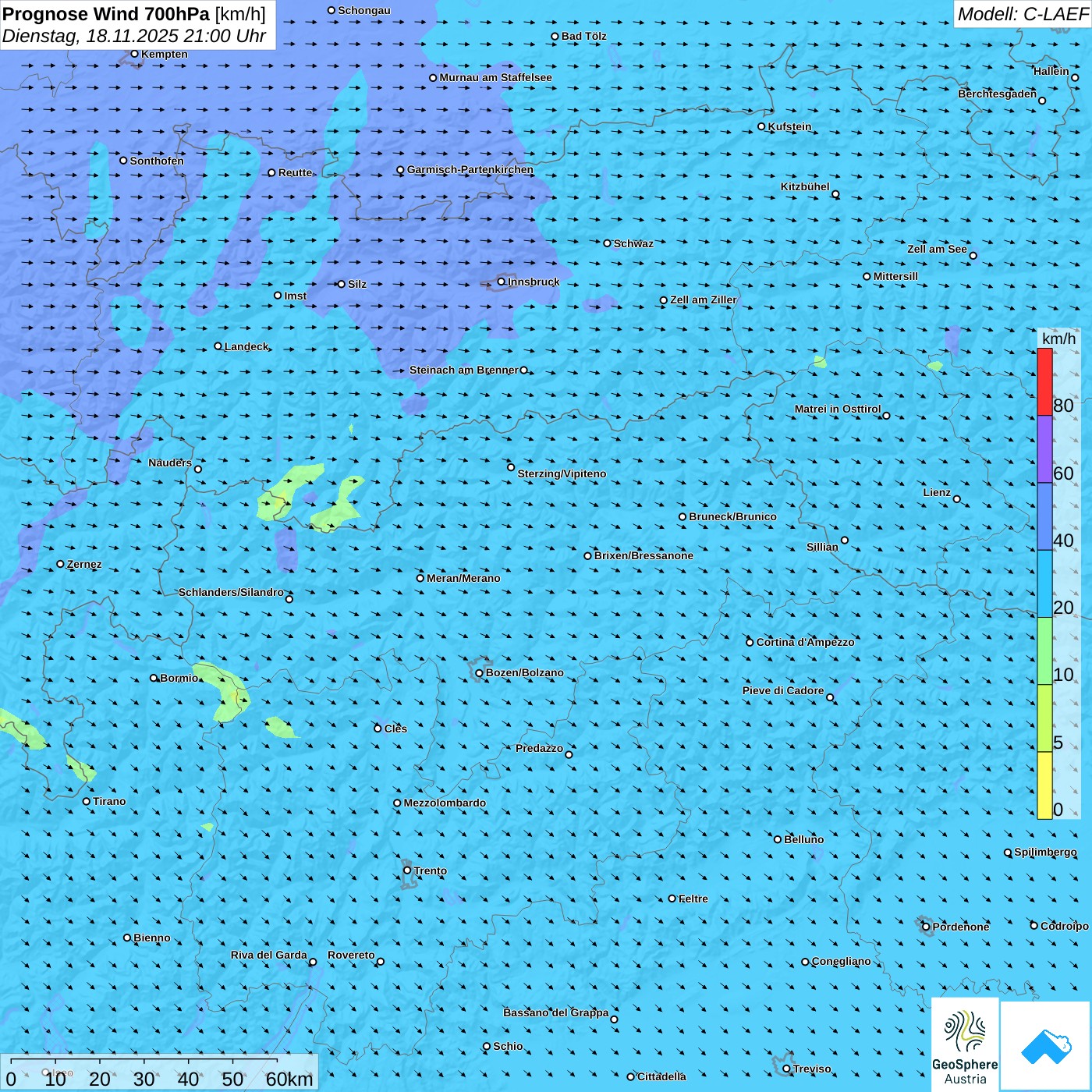Viewport: 1092px width, 1092px height.
Task: Click the Zell am See marker
Action: (x=973, y=256)
